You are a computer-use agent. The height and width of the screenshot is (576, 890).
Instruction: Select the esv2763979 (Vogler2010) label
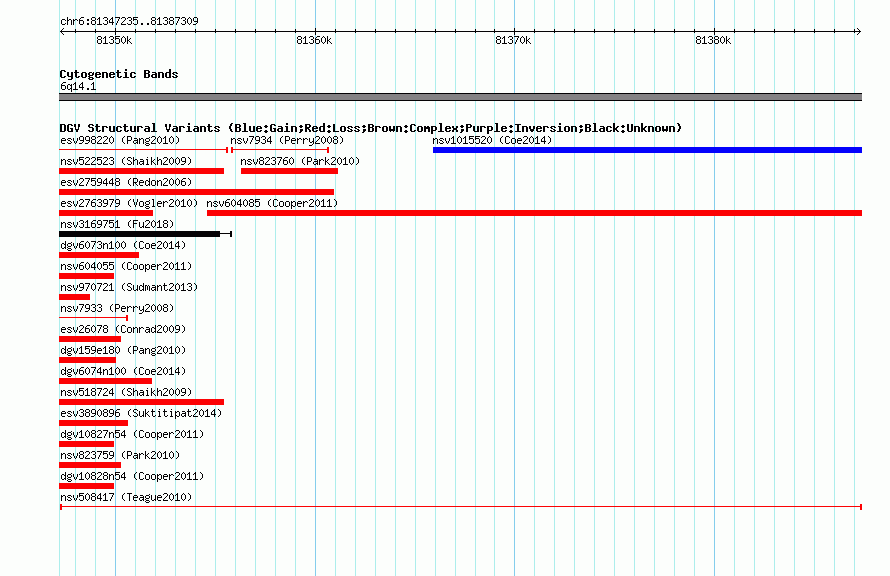tap(129, 203)
